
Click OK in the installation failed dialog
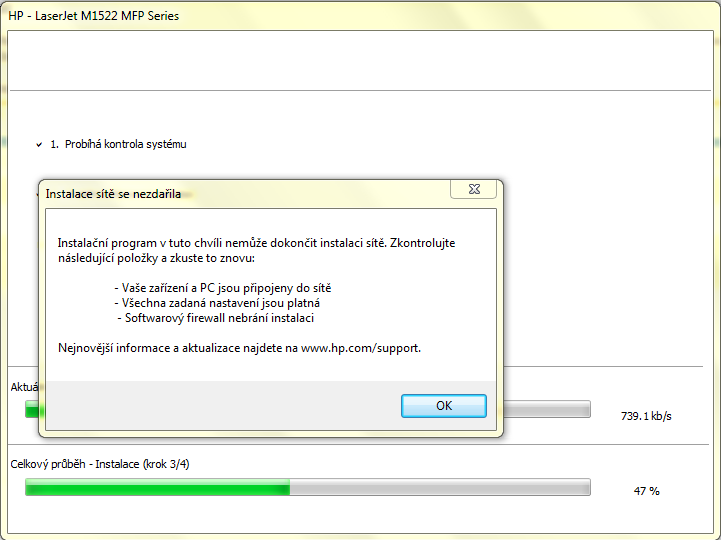click(x=444, y=406)
